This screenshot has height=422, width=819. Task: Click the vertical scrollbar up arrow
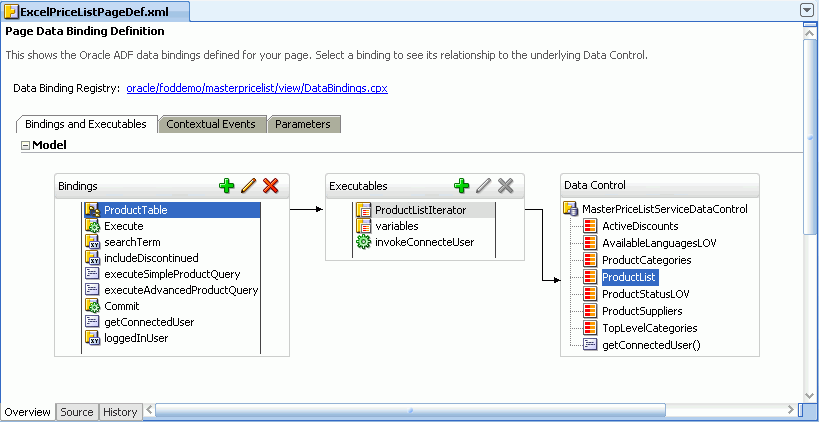click(809, 31)
